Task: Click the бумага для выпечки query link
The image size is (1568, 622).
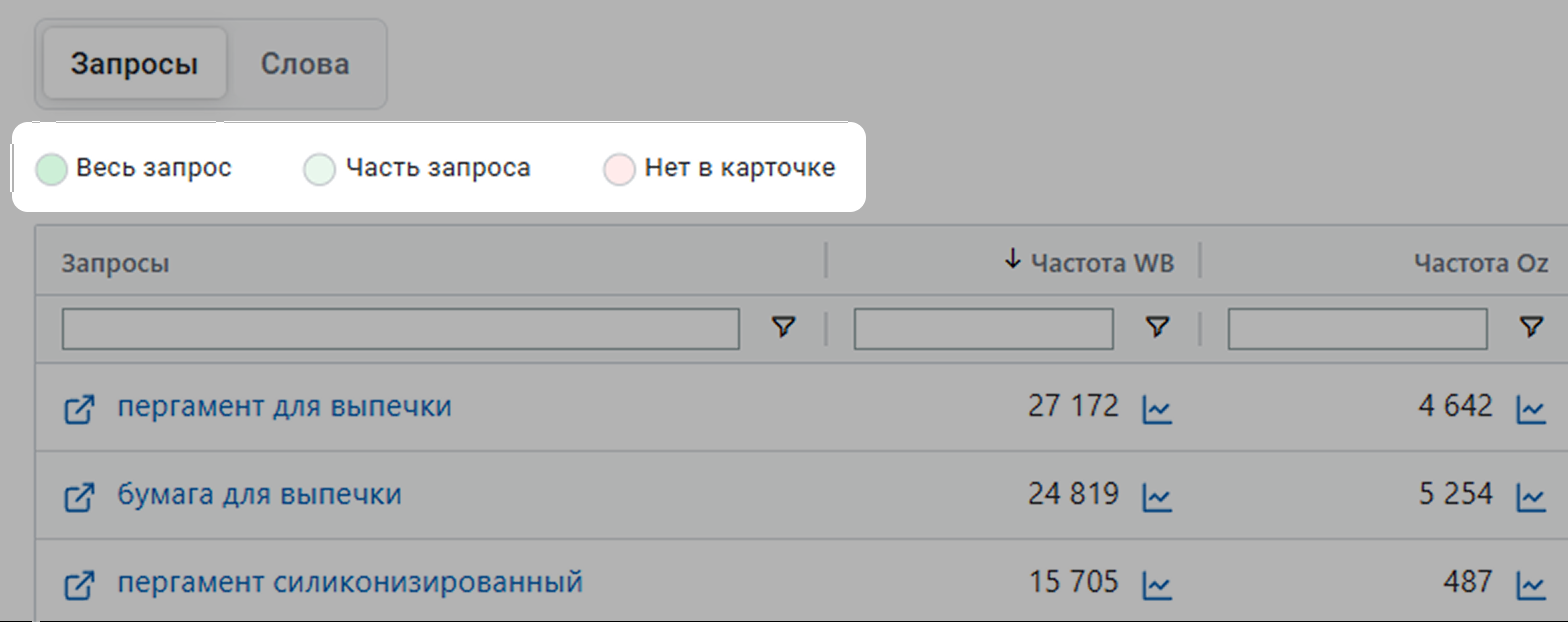Action: [x=260, y=494]
